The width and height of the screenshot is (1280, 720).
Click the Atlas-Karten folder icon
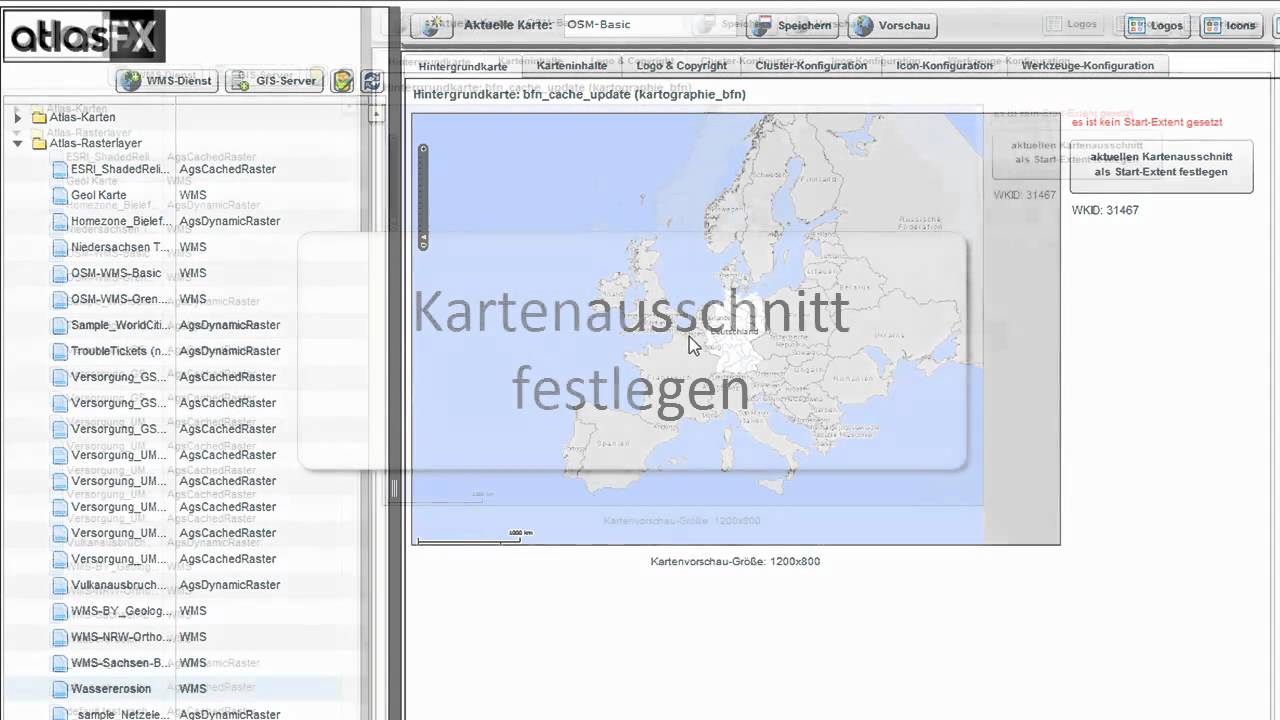click(x=39, y=117)
